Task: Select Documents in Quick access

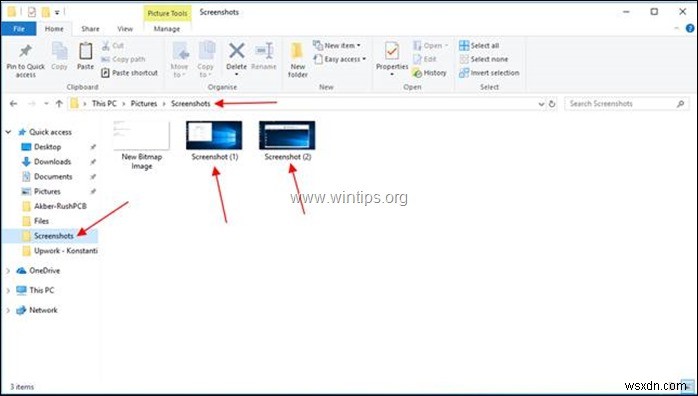Action: point(52,177)
